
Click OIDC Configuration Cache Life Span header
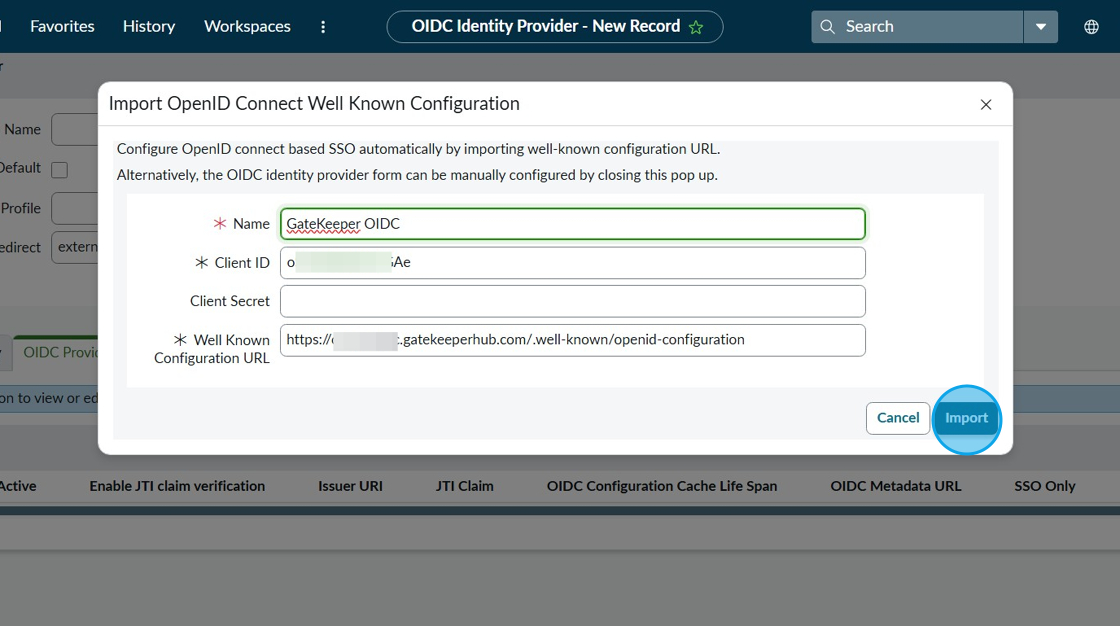click(662, 486)
